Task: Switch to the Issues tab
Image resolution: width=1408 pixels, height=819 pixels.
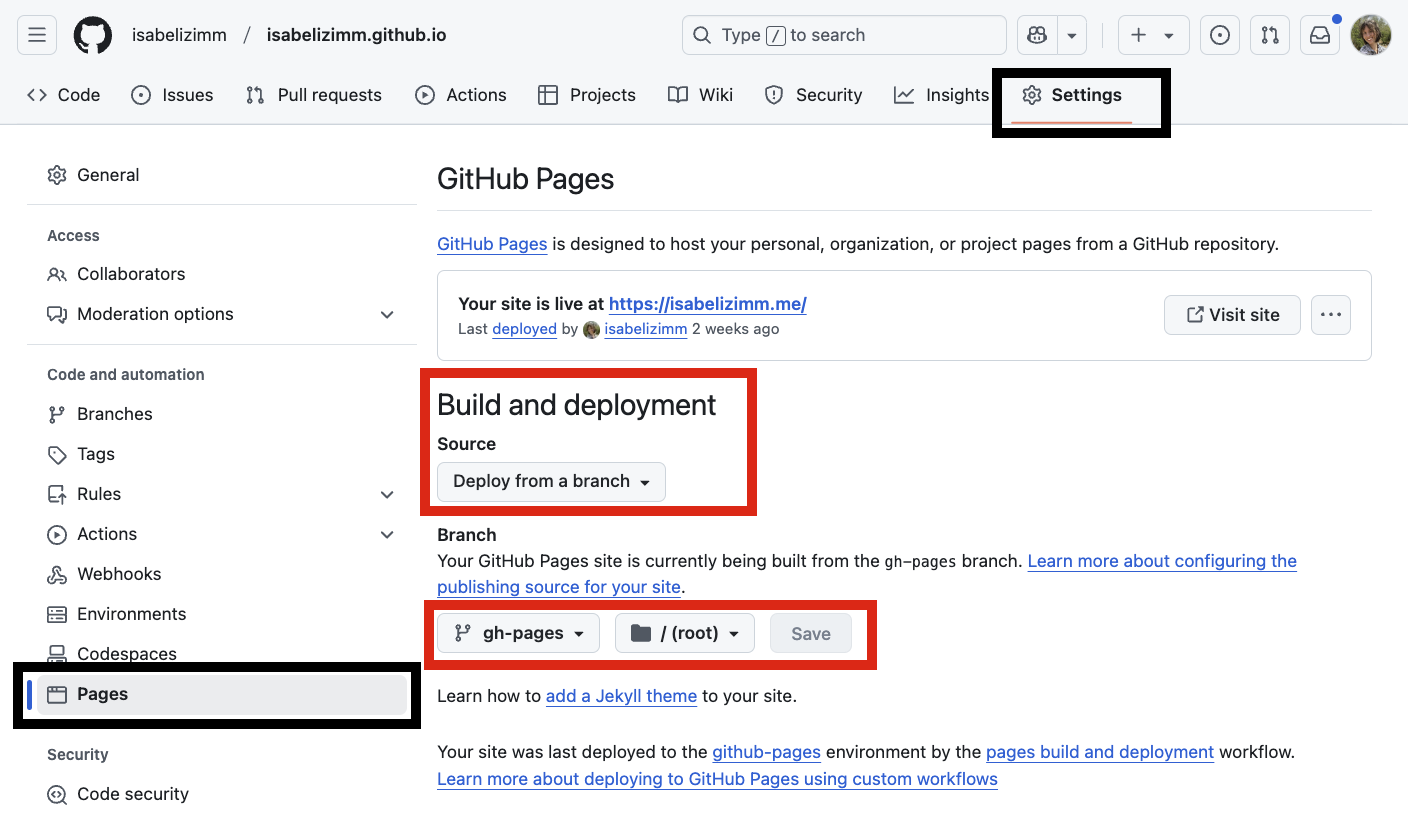Action: (172, 95)
